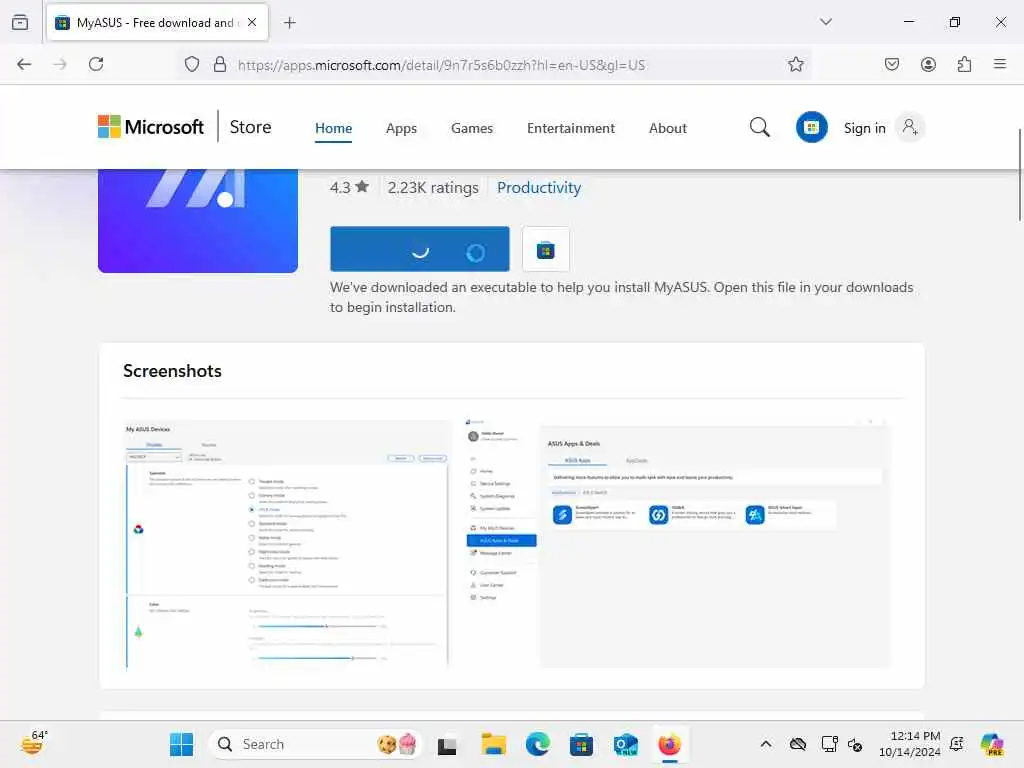Click the Firefox back arrow button

pyautogui.click(x=24, y=64)
